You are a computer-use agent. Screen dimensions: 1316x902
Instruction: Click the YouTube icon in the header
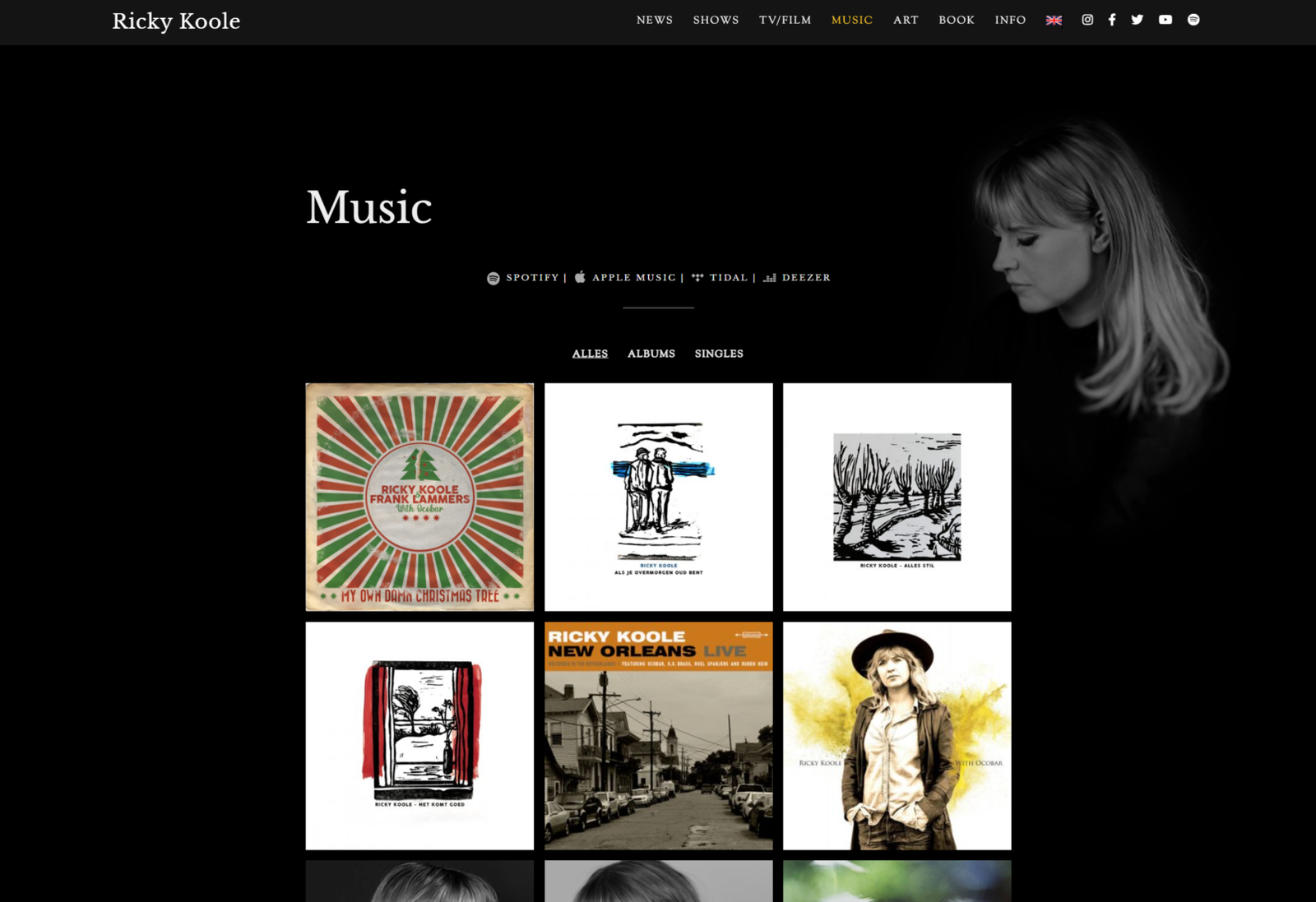(1165, 19)
